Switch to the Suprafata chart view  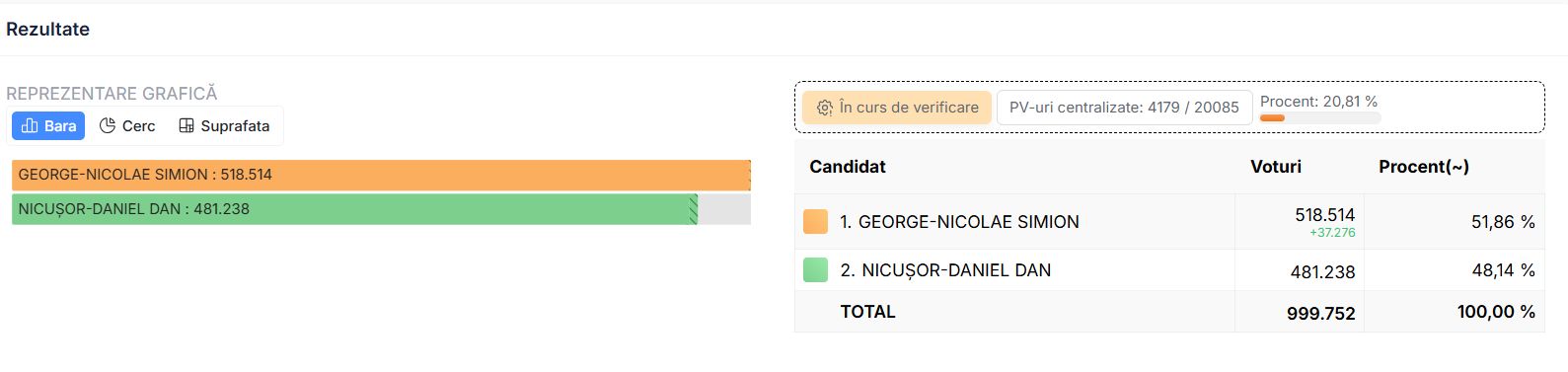[224, 126]
